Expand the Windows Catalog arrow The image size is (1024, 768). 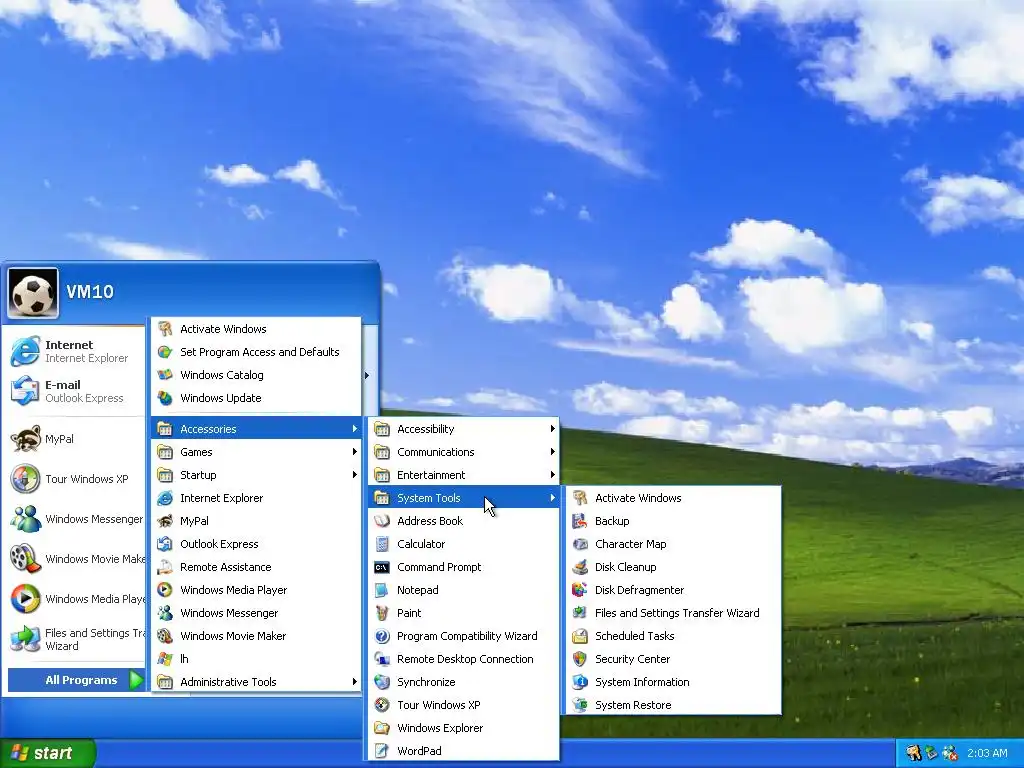coord(367,375)
